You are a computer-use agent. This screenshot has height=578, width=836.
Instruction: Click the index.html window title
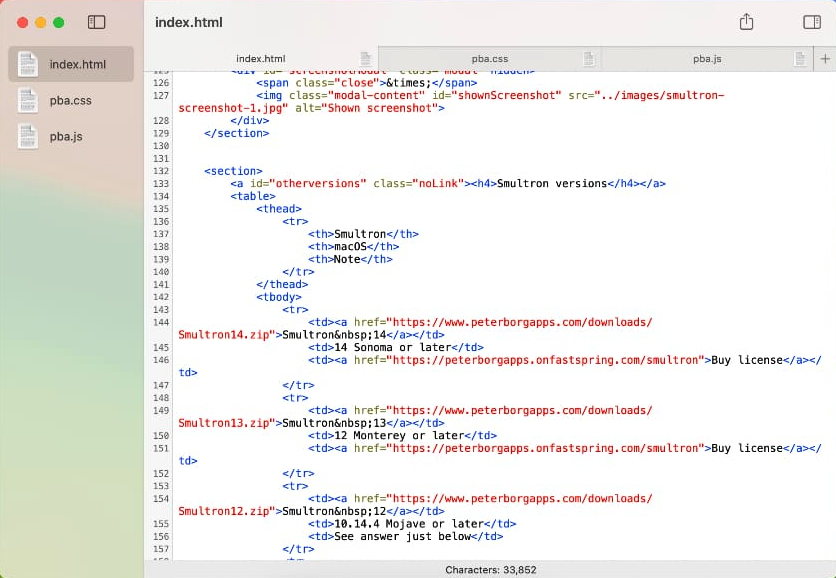[x=189, y=22]
